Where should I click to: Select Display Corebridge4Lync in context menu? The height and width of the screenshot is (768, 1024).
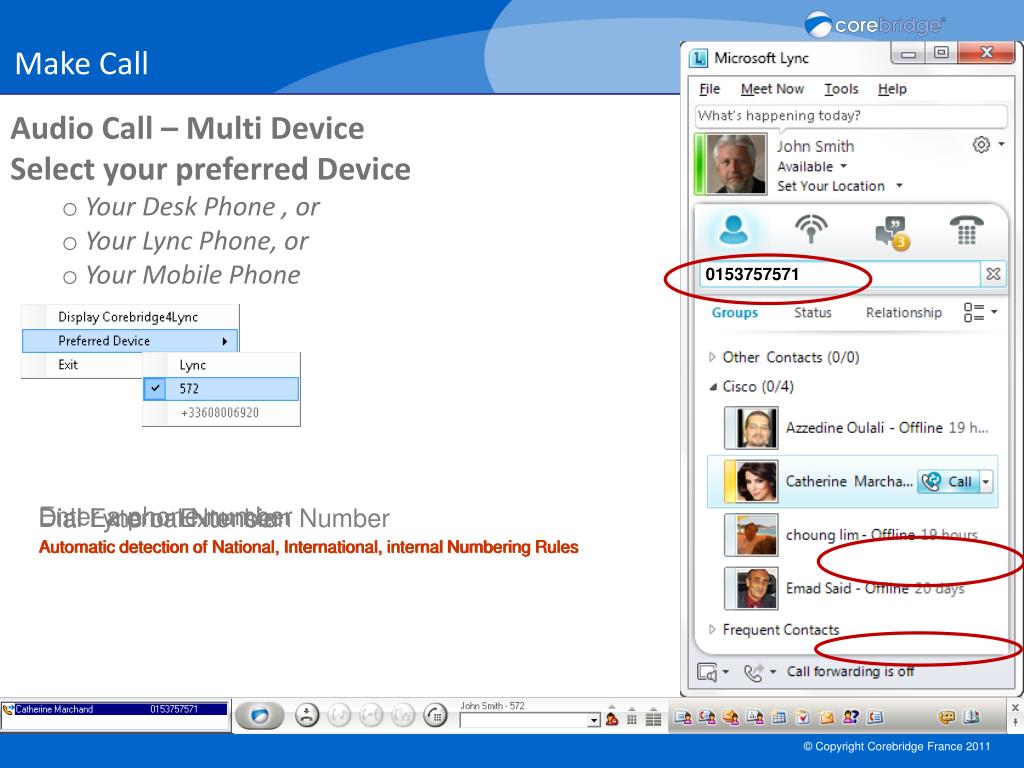click(131, 317)
